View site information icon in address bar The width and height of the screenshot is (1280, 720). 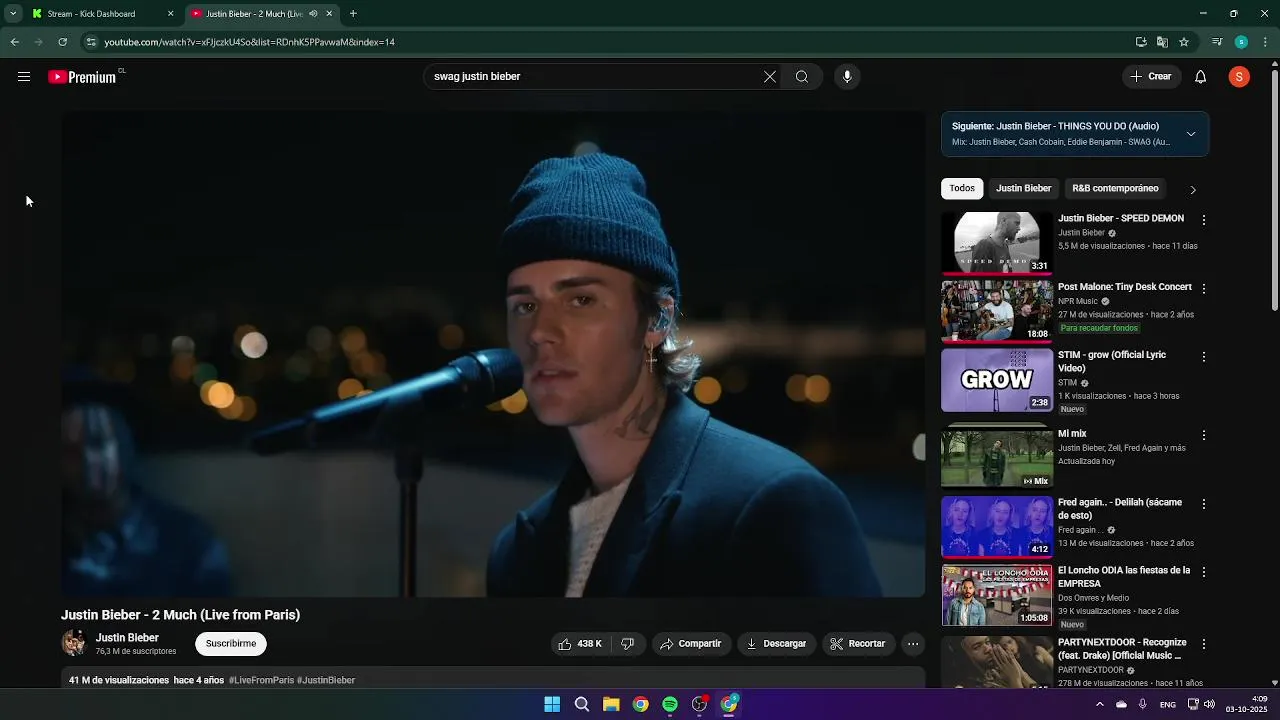[91, 42]
